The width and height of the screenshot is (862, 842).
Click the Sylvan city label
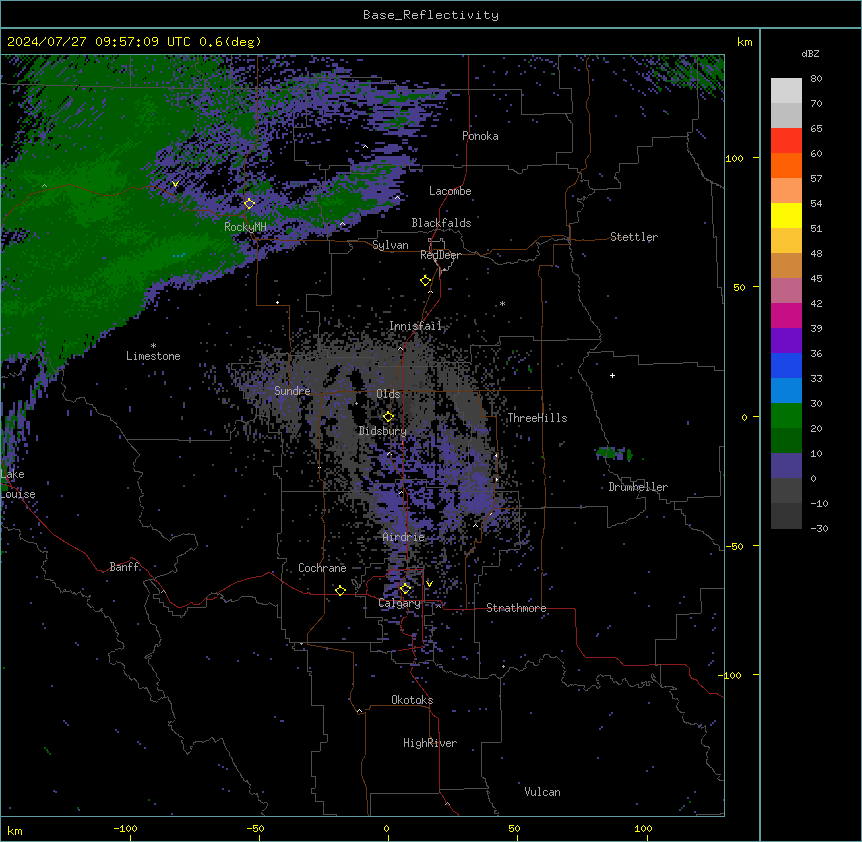(390, 245)
